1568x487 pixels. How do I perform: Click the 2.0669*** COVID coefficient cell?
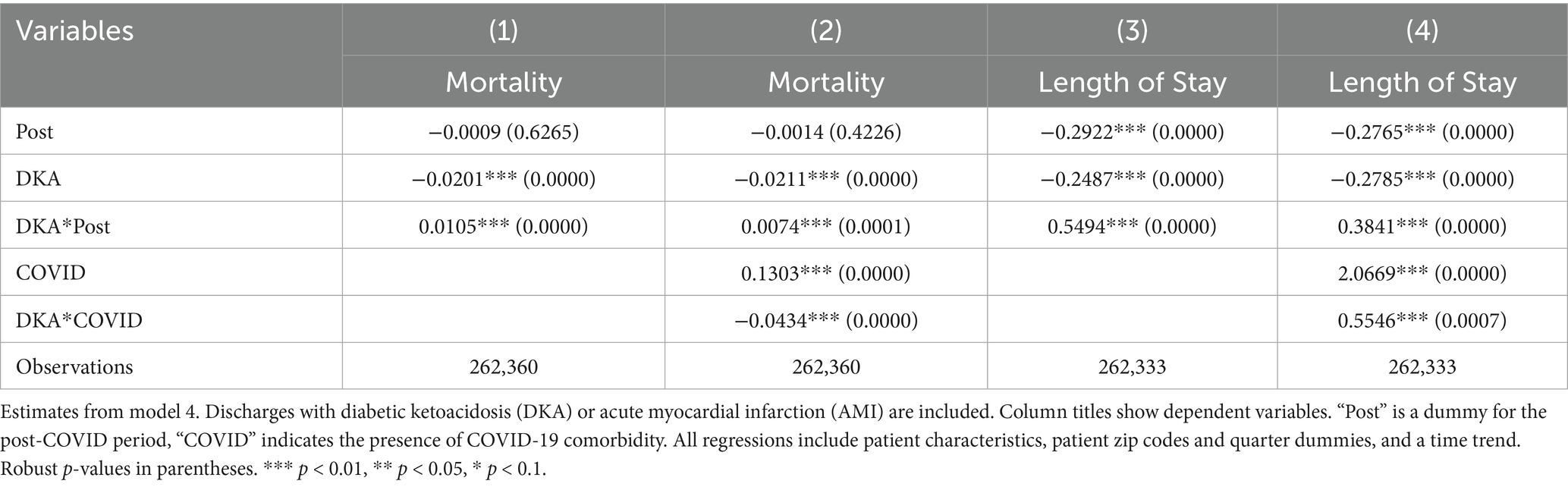coord(1422,273)
